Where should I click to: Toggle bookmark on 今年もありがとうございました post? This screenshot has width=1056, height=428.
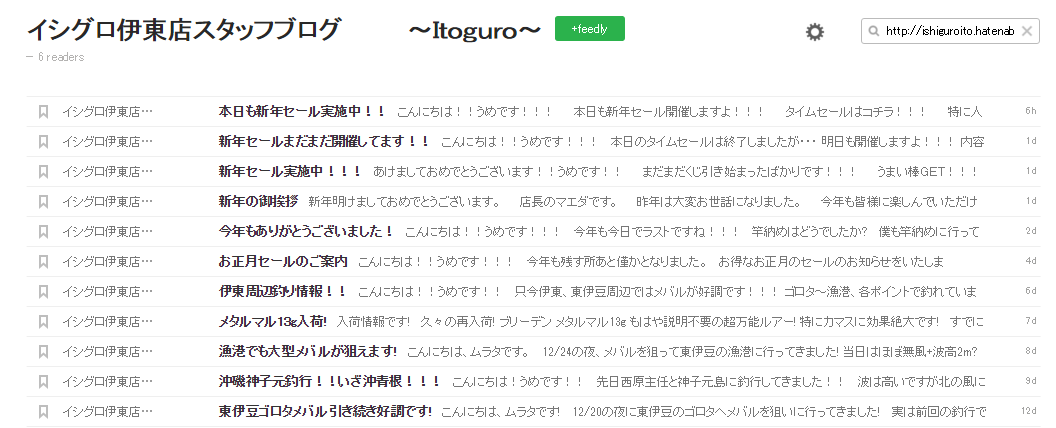pyautogui.click(x=43, y=232)
